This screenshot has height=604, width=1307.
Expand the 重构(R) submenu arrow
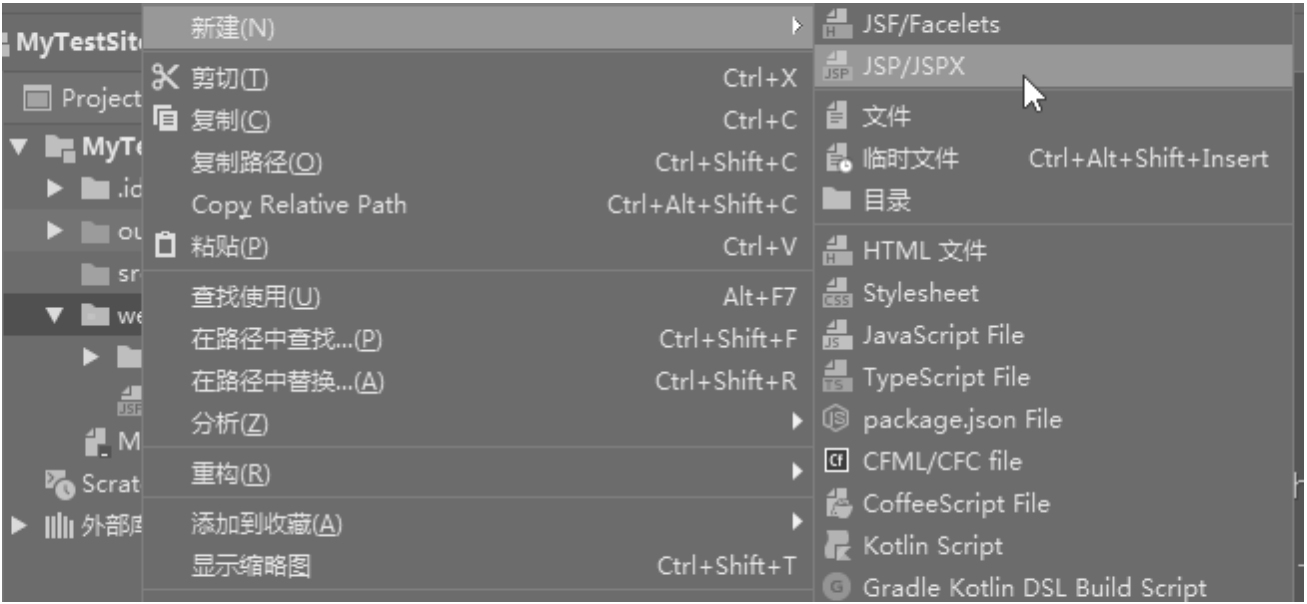tap(797, 472)
